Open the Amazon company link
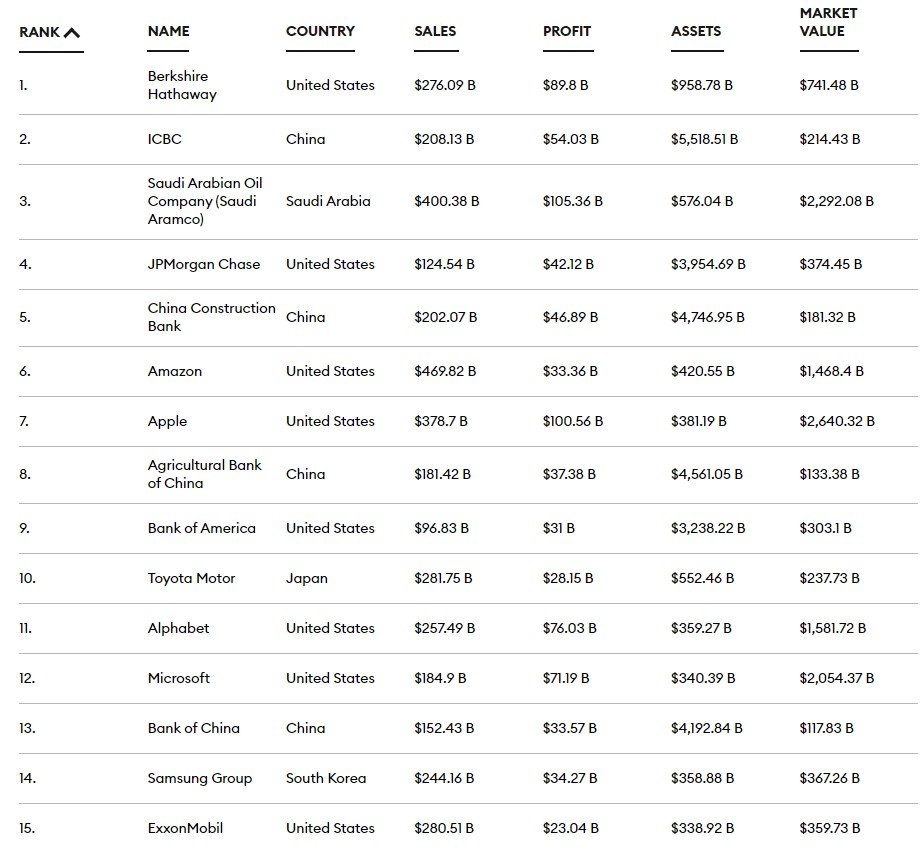Screen dimensions: 920x853 pyautogui.click(x=175, y=371)
